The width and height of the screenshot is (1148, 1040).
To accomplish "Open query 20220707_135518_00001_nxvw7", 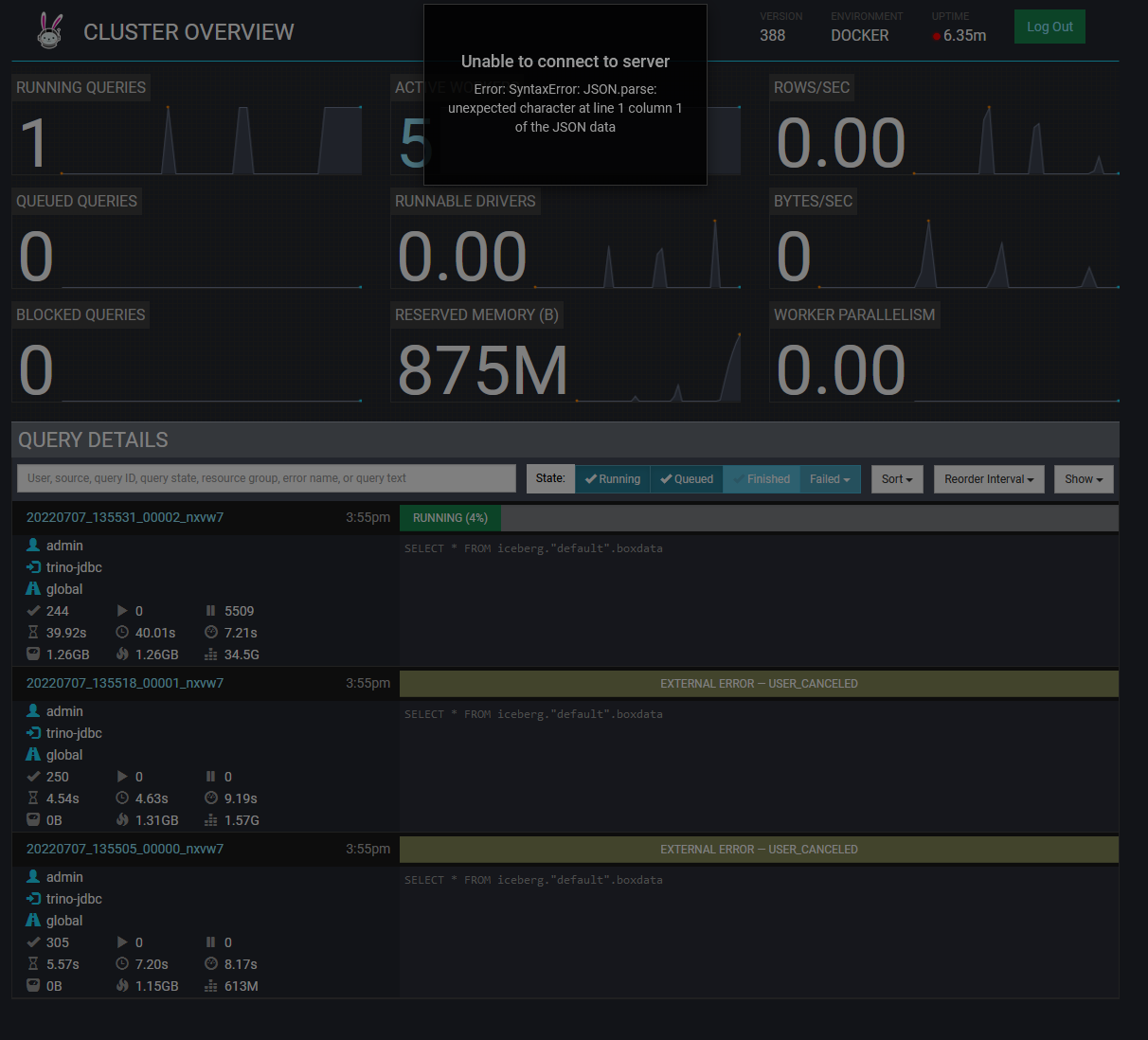I will pos(125,683).
